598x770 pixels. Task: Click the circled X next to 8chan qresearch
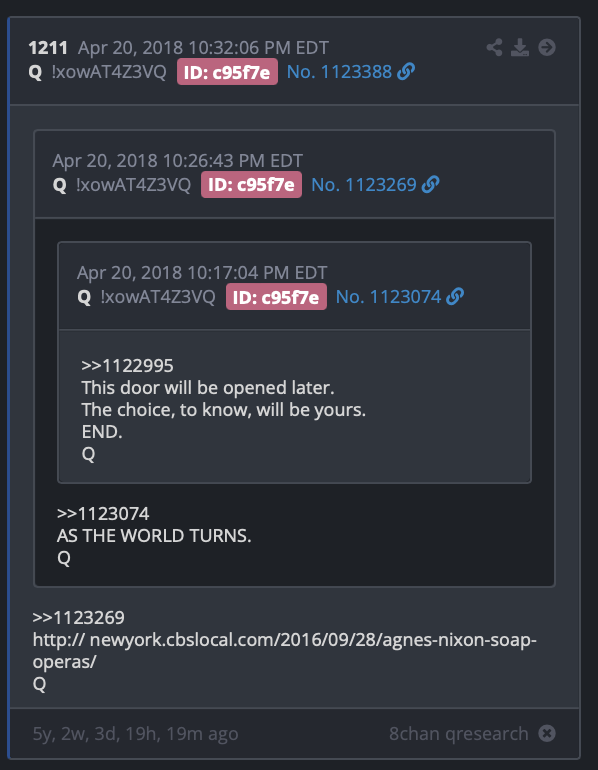tap(547, 734)
